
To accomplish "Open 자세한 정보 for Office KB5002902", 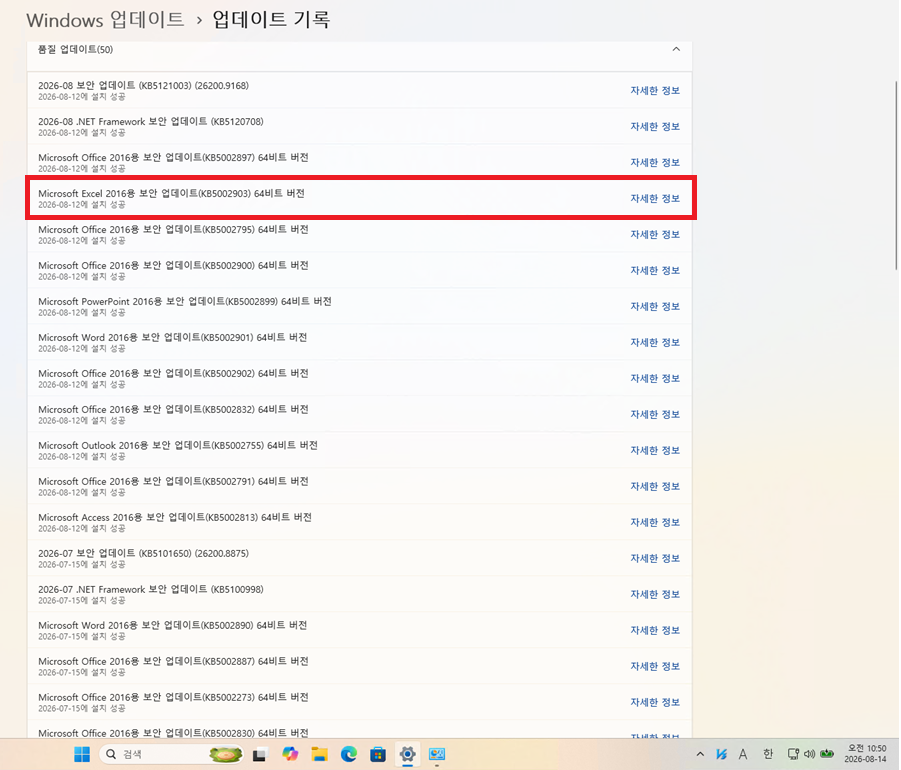I will pyautogui.click(x=655, y=378).
